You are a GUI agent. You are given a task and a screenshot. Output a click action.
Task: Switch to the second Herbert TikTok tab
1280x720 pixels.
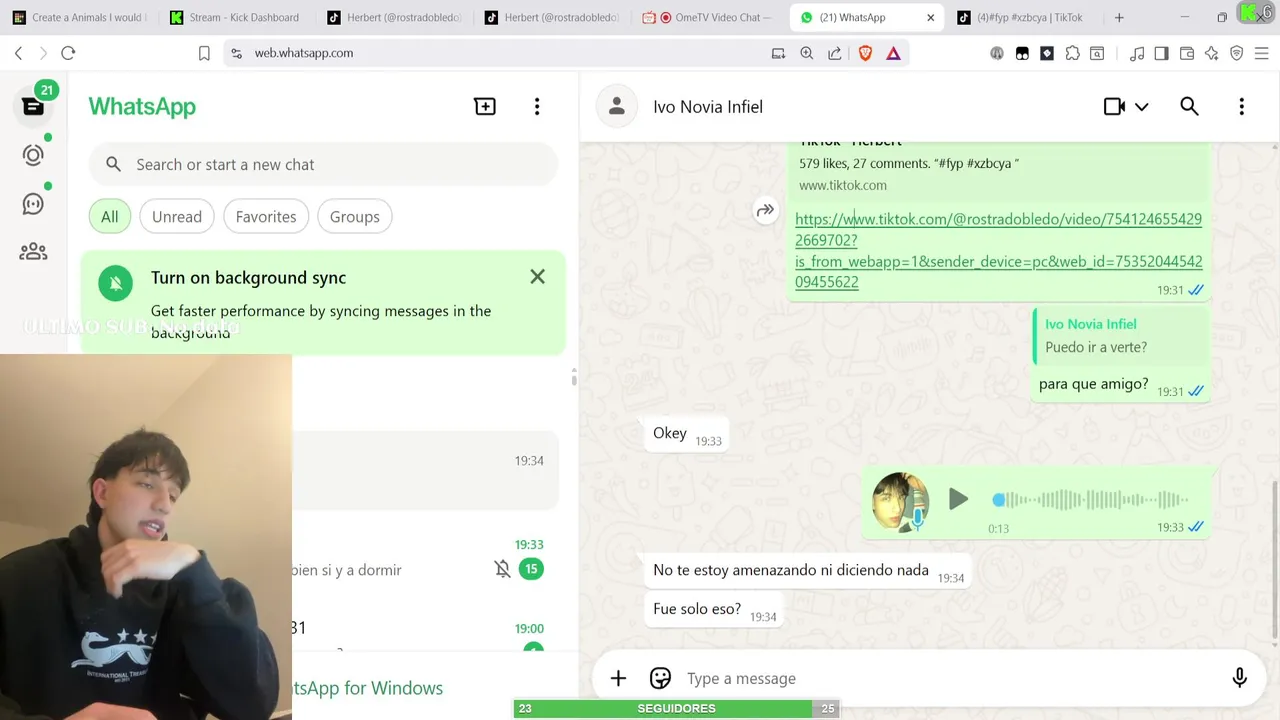550,17
